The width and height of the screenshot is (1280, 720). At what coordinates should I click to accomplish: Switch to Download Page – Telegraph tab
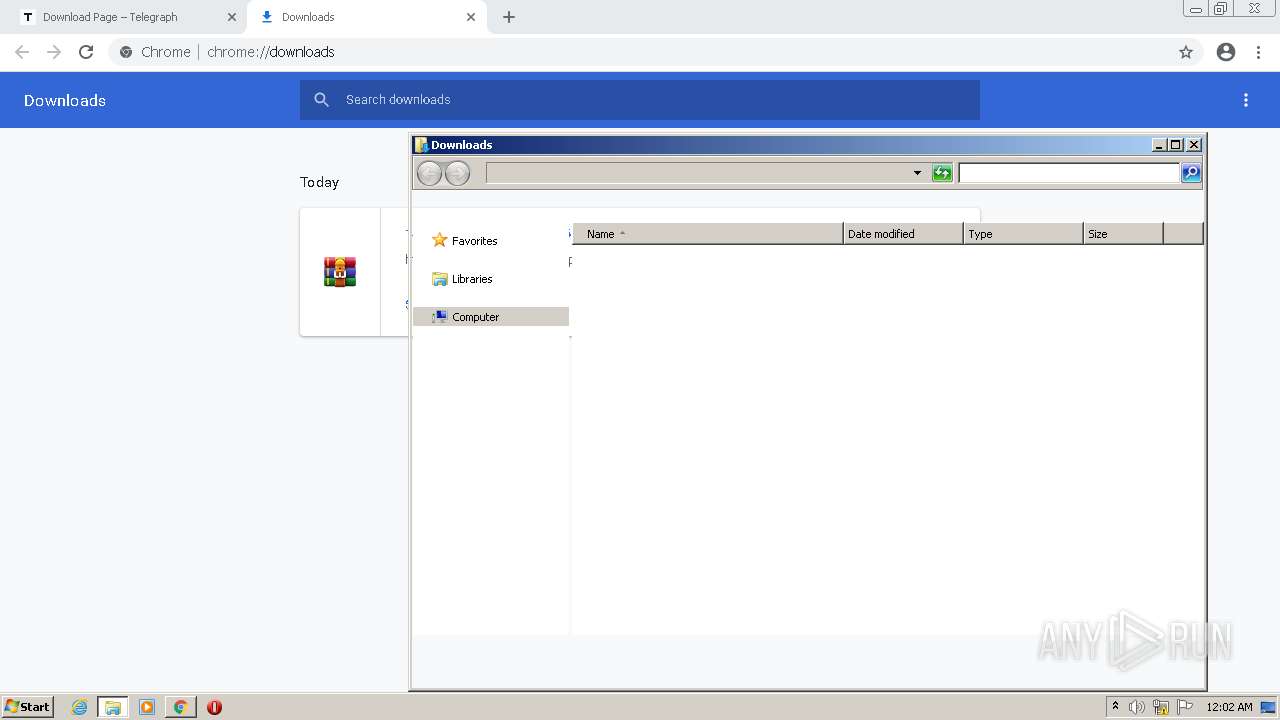point(125,17)
